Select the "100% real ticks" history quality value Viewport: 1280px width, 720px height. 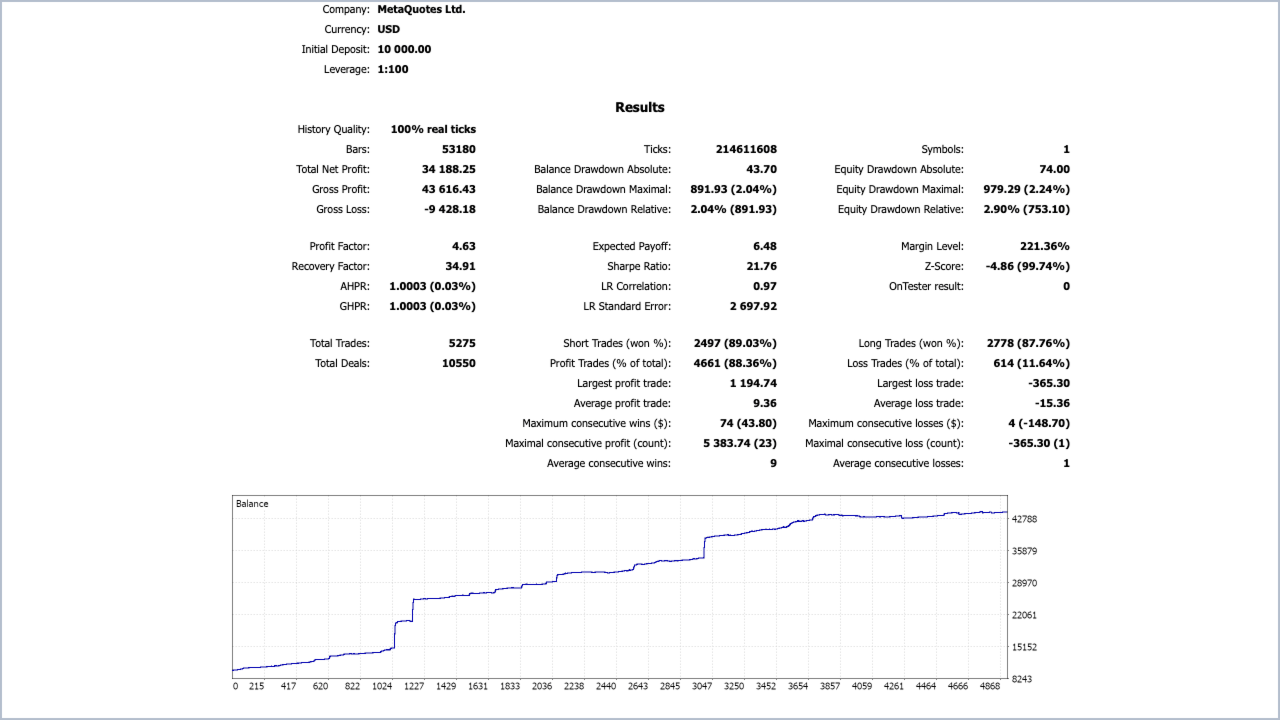433,129
